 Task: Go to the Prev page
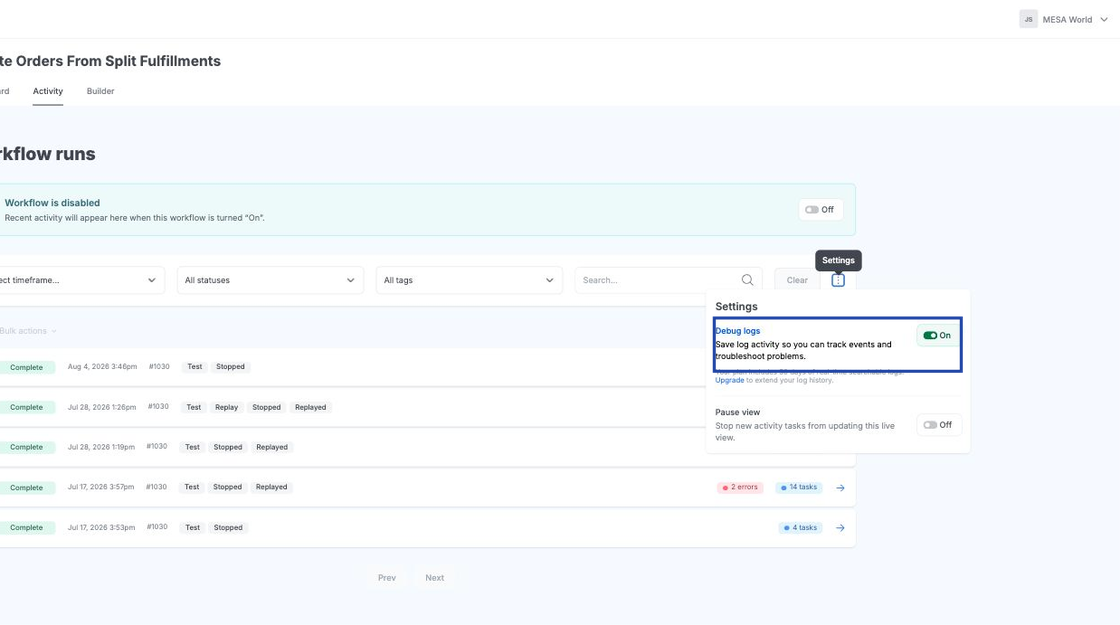click(x=386, y=578)
